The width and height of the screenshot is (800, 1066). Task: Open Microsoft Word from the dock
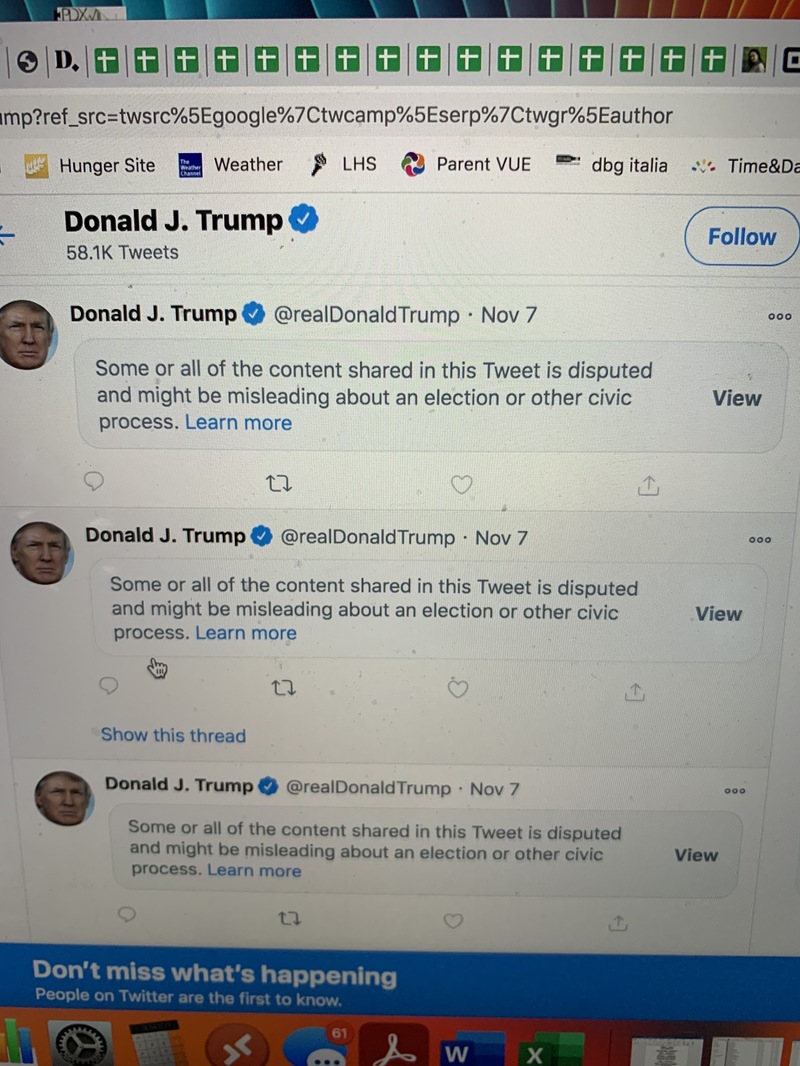tap(458, 1052)
